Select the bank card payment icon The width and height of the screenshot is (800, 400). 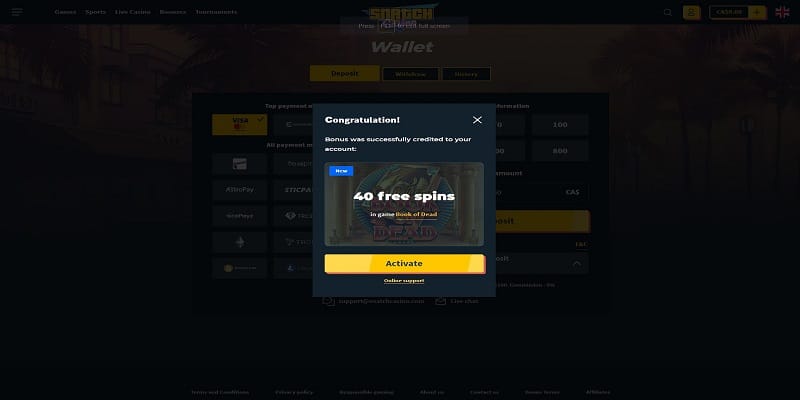coord(239,164)
